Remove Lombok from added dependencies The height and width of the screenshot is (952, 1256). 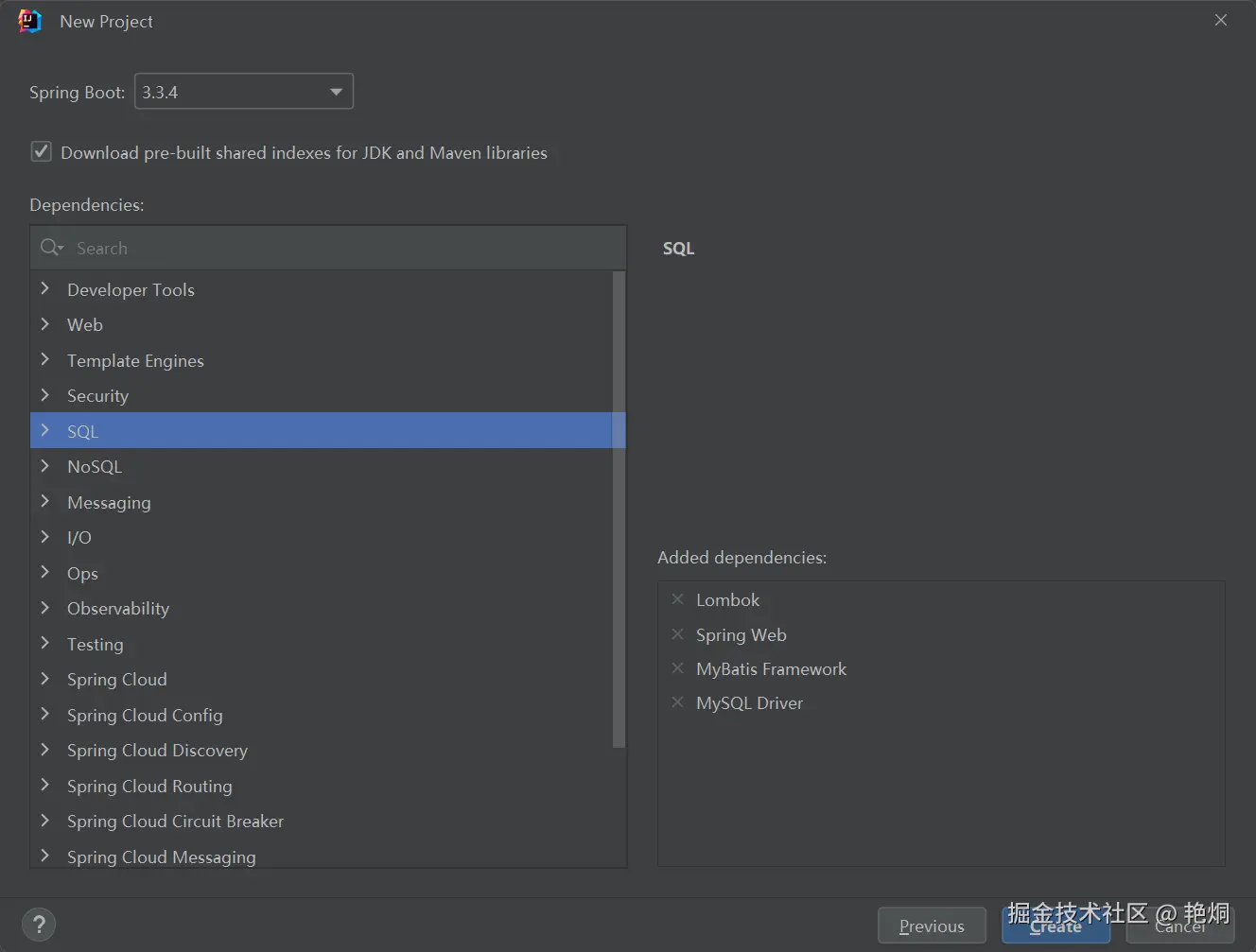[x=677, y=599]
